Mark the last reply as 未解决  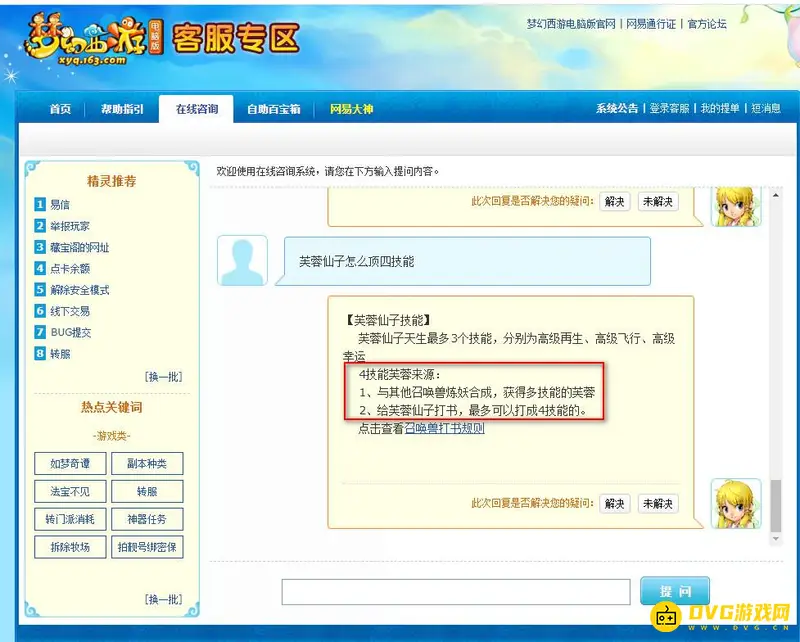[x=658, y=504]
